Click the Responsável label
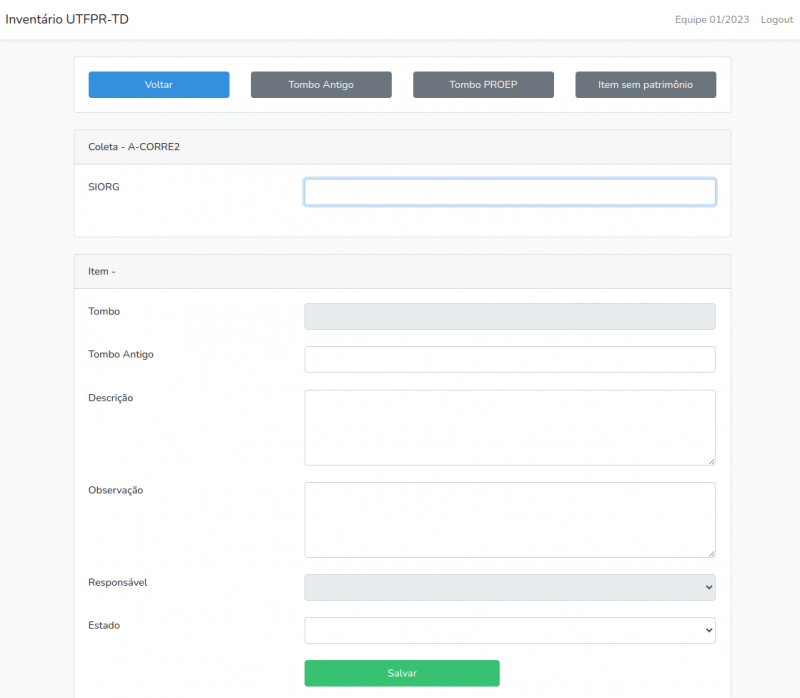 coord(118,583)
